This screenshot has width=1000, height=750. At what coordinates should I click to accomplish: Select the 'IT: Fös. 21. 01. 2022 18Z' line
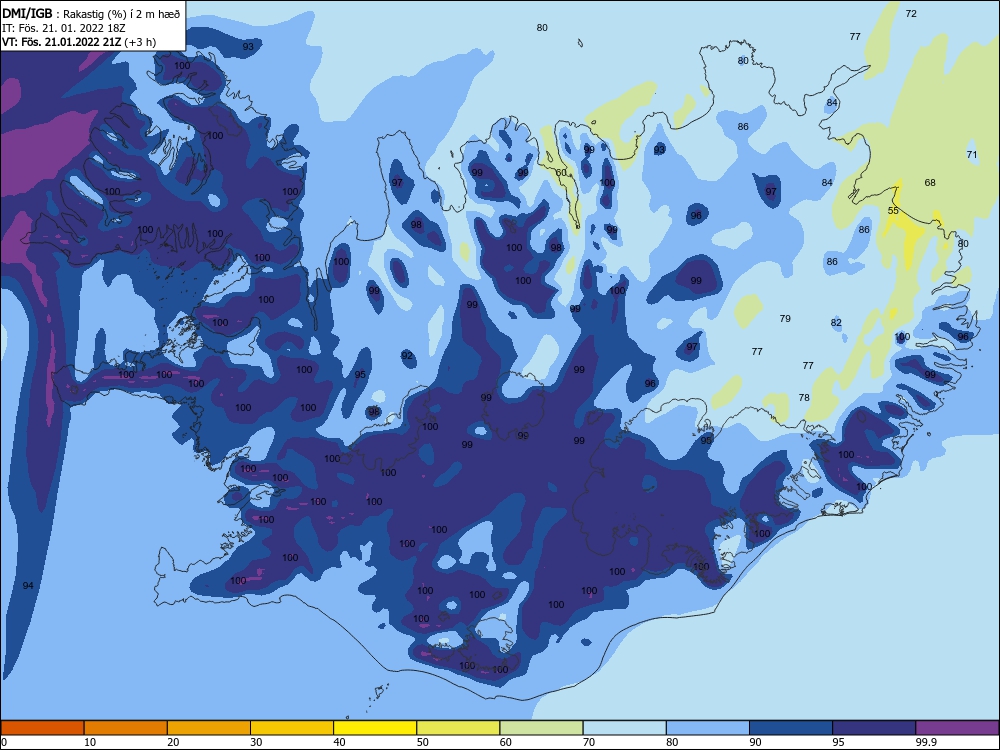(x=64, y=28)
